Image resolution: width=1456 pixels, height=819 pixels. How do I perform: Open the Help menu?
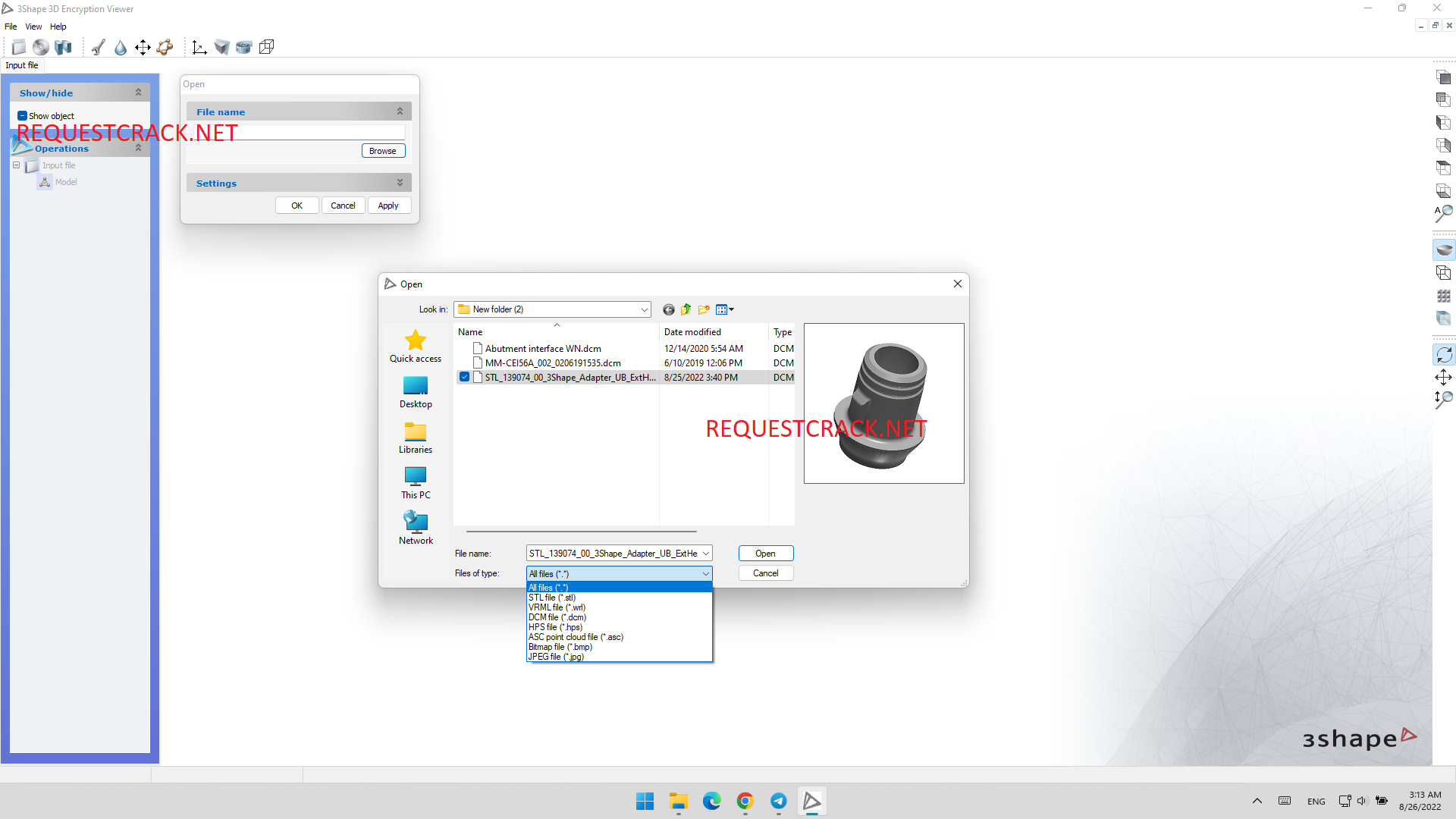(58, 27)
